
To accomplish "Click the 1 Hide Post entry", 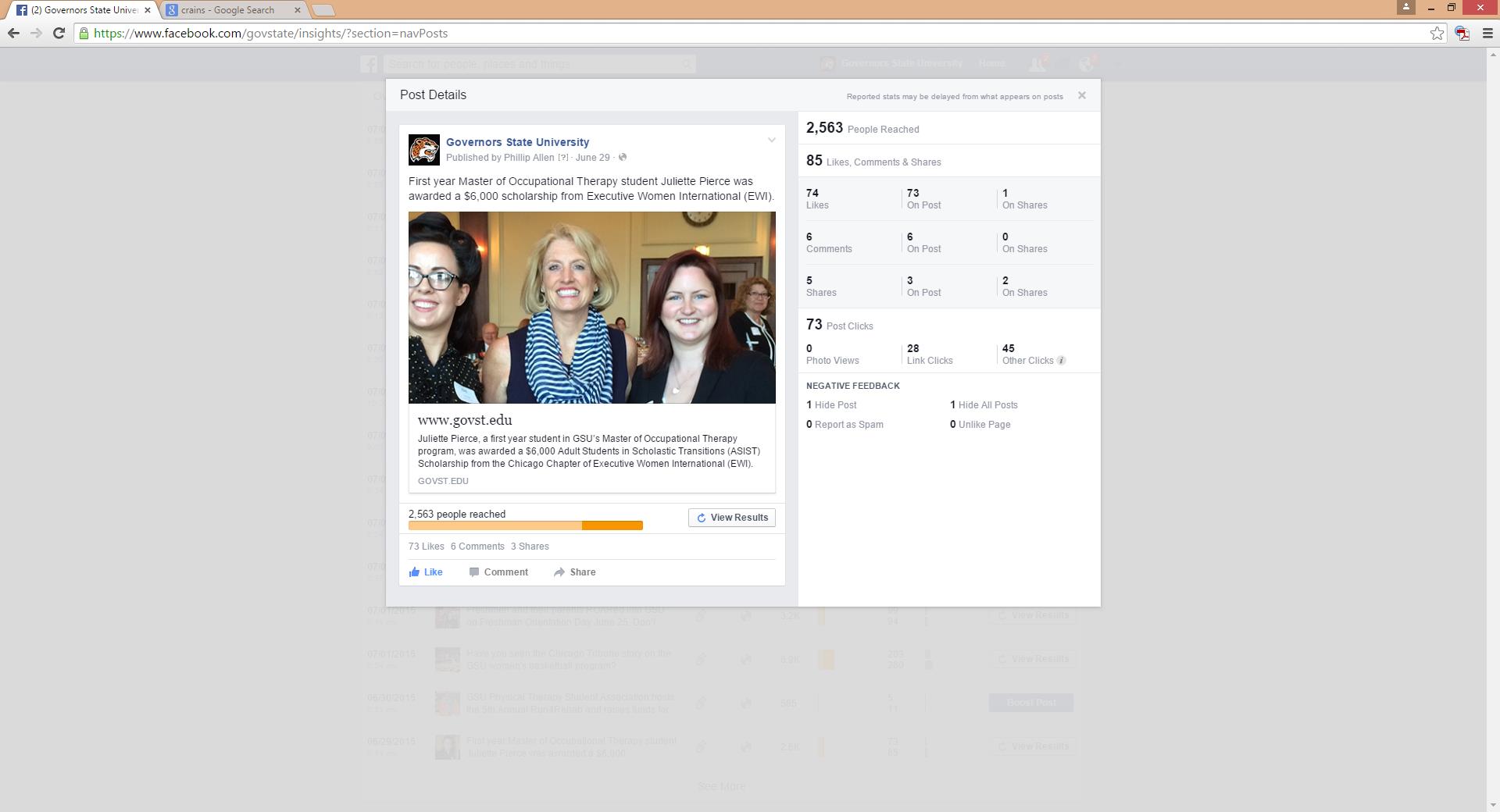I will coord(831,405).
